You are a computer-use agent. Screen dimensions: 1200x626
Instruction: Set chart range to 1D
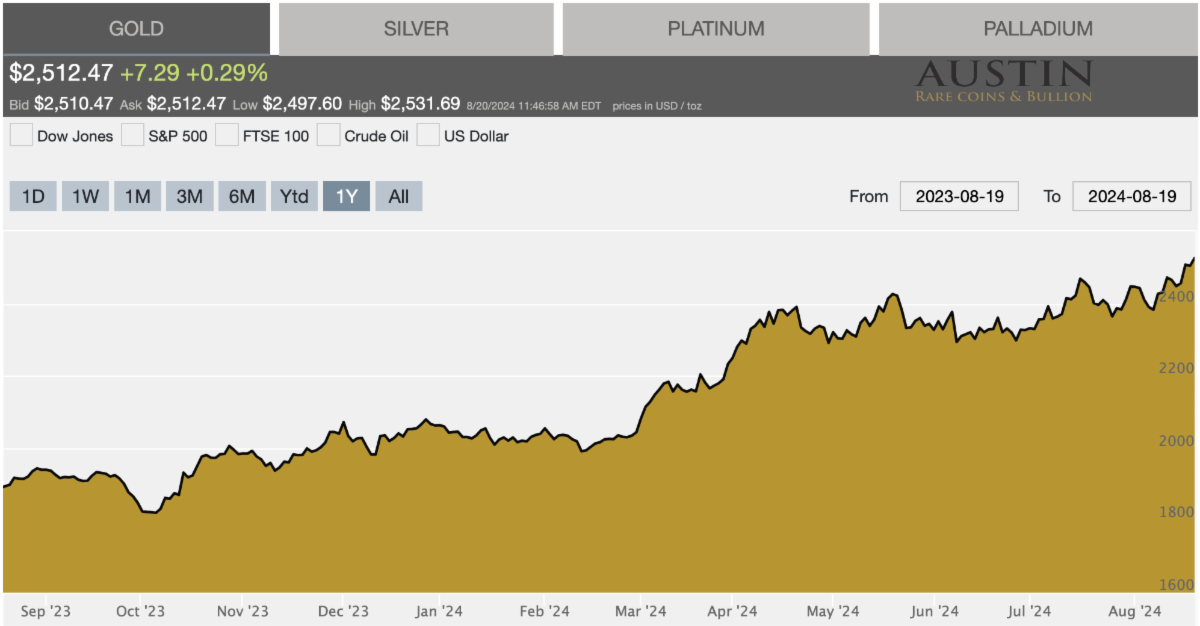click(33, 196)
